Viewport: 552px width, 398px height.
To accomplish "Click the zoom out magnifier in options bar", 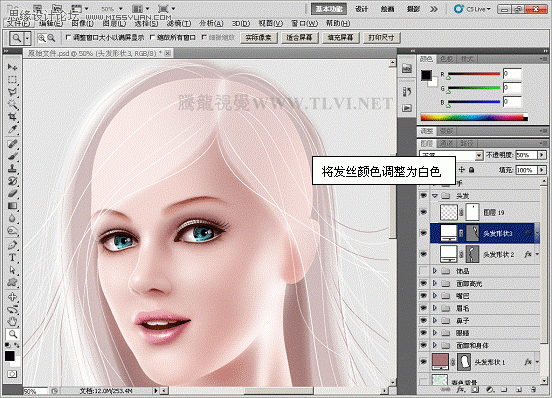I will 51,38.
